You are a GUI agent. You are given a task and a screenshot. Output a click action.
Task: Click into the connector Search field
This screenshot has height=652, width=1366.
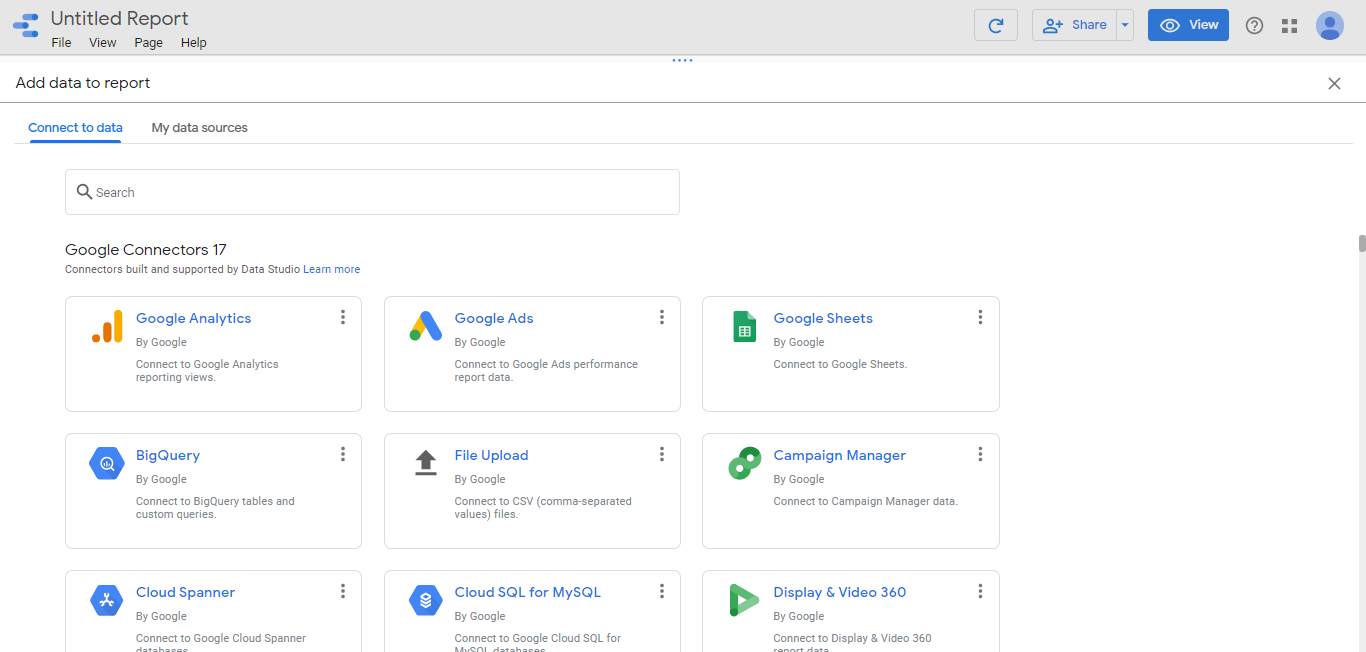[372, 192]
